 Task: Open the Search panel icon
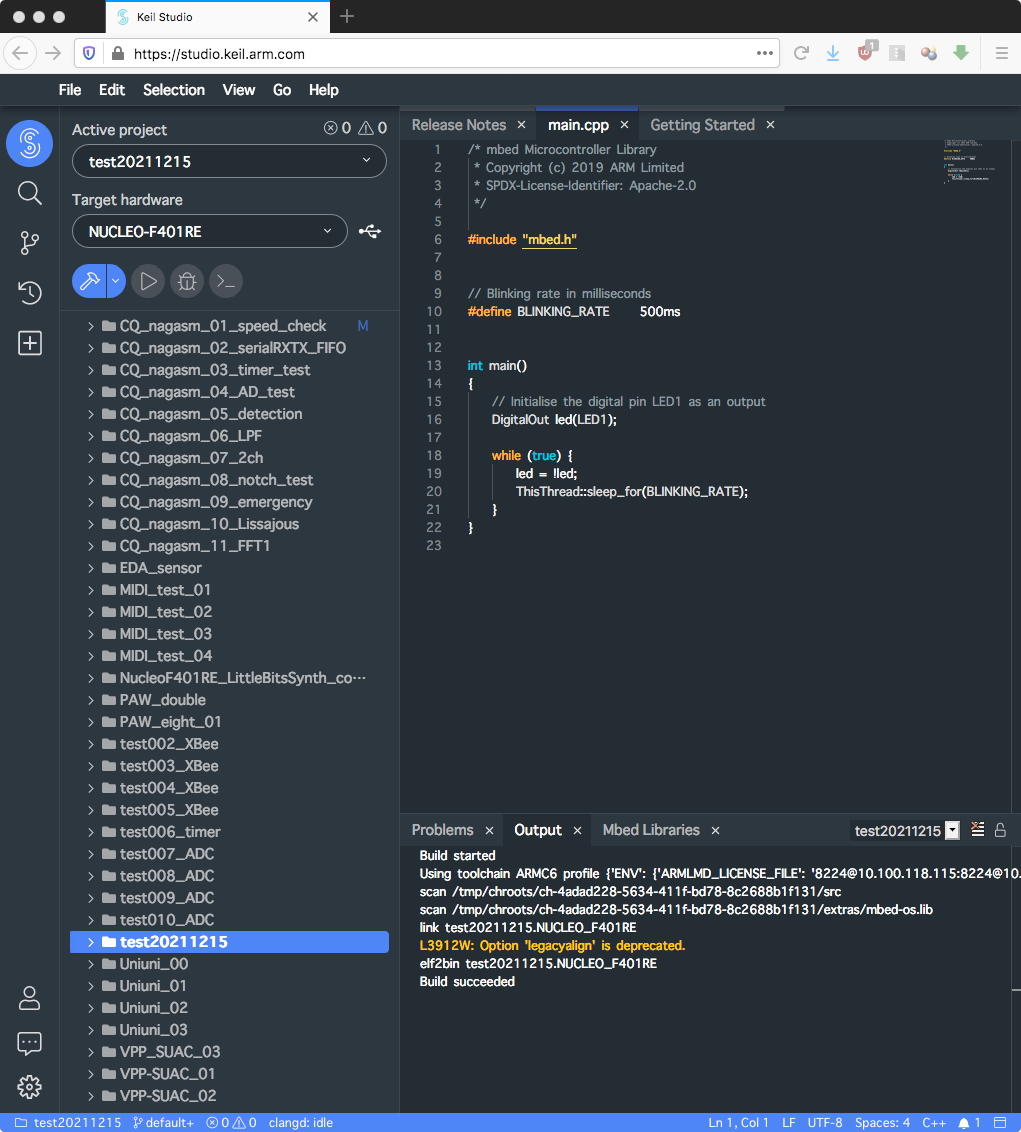[30, 193]
